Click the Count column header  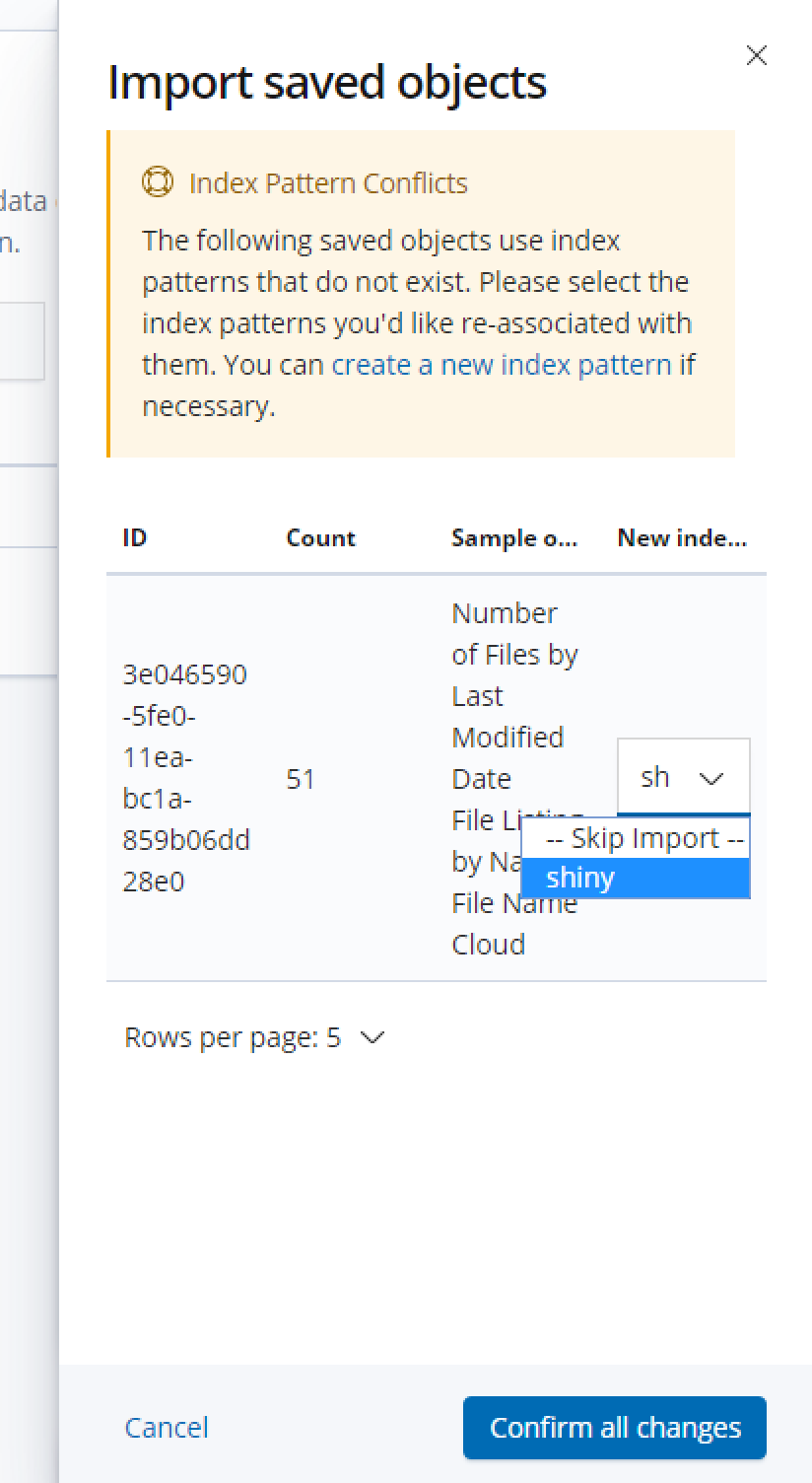coord(320,538)
